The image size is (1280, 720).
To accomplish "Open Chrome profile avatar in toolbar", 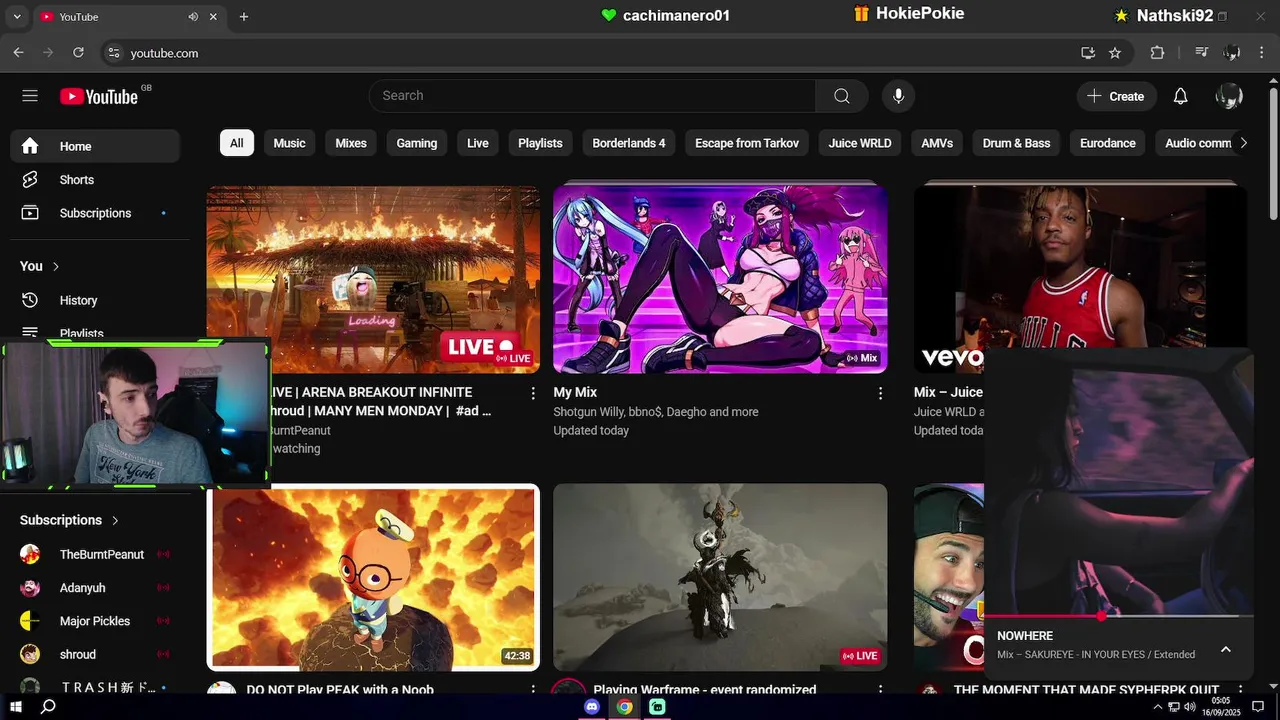I will click(1232, 53).
